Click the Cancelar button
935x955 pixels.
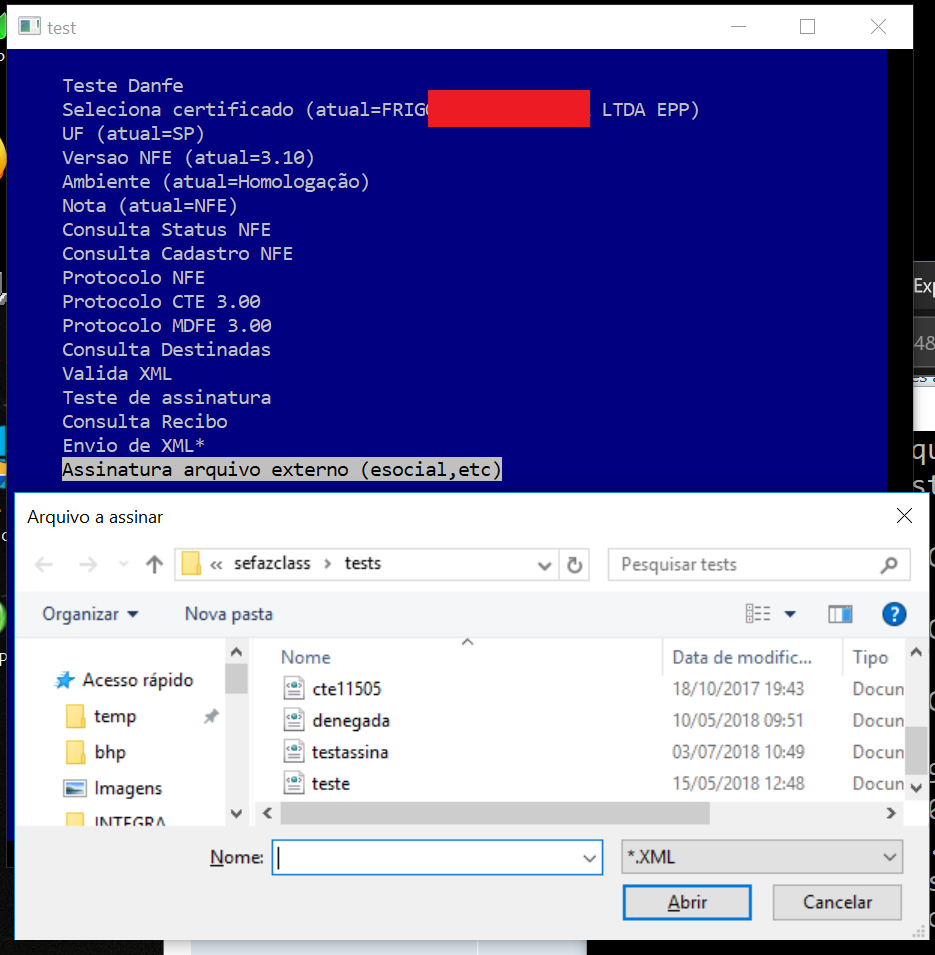tap(837, 902)
